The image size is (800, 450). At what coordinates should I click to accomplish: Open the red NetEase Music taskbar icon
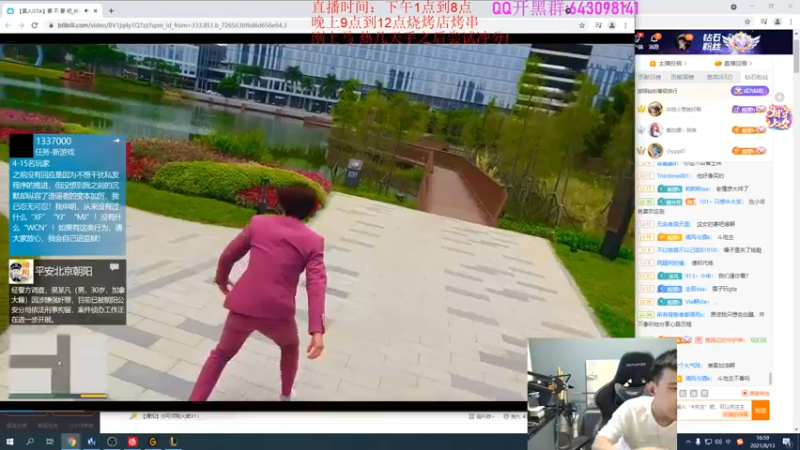(x=132, y=442)
